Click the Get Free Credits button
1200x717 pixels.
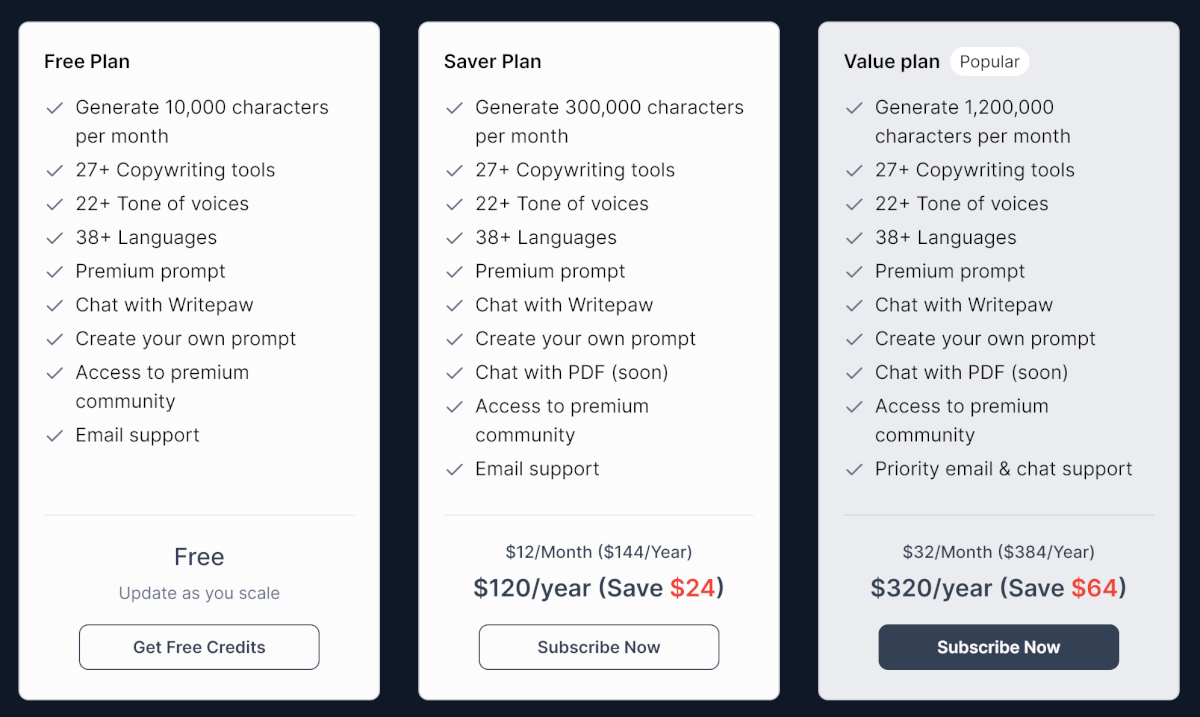point(199,647)
